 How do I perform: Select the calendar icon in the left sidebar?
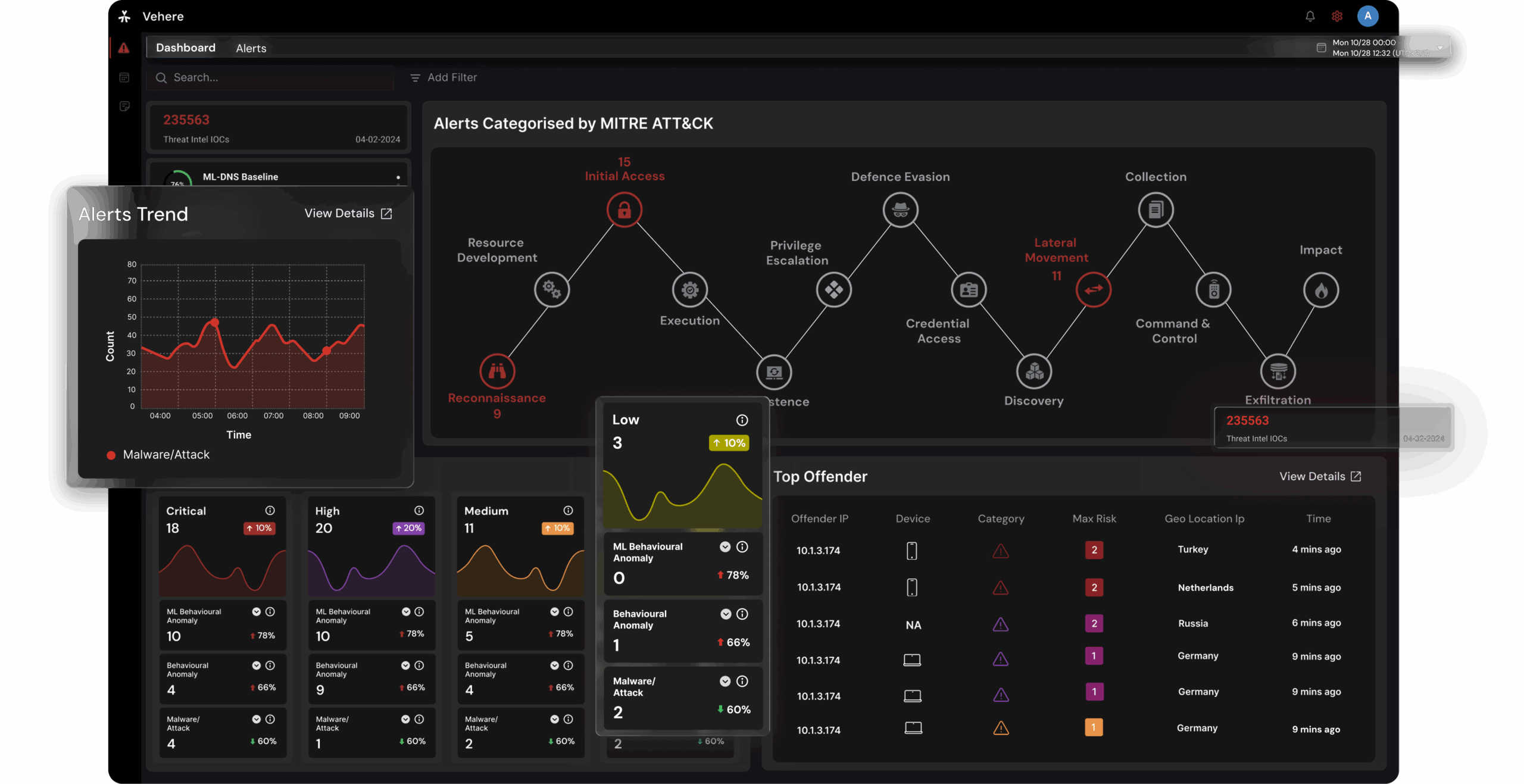pos(124,77)
